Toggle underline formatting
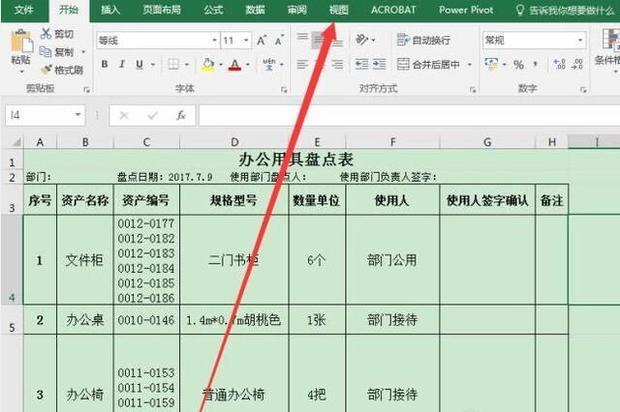The height and width of the screenshot is (412, 620). [x=141, y=64]
